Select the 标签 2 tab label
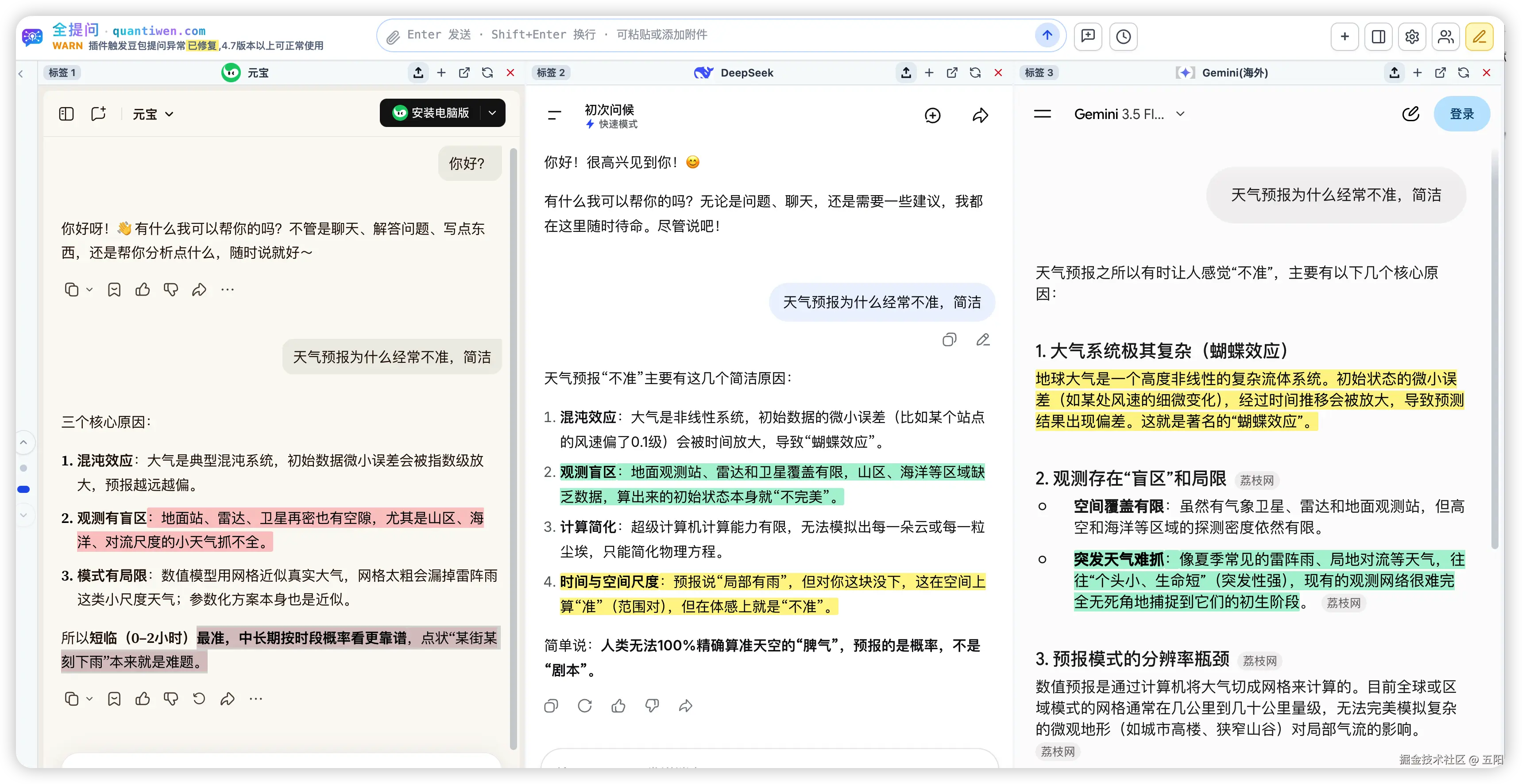Viewport: 1522px width, 784px height. (551, 73)
